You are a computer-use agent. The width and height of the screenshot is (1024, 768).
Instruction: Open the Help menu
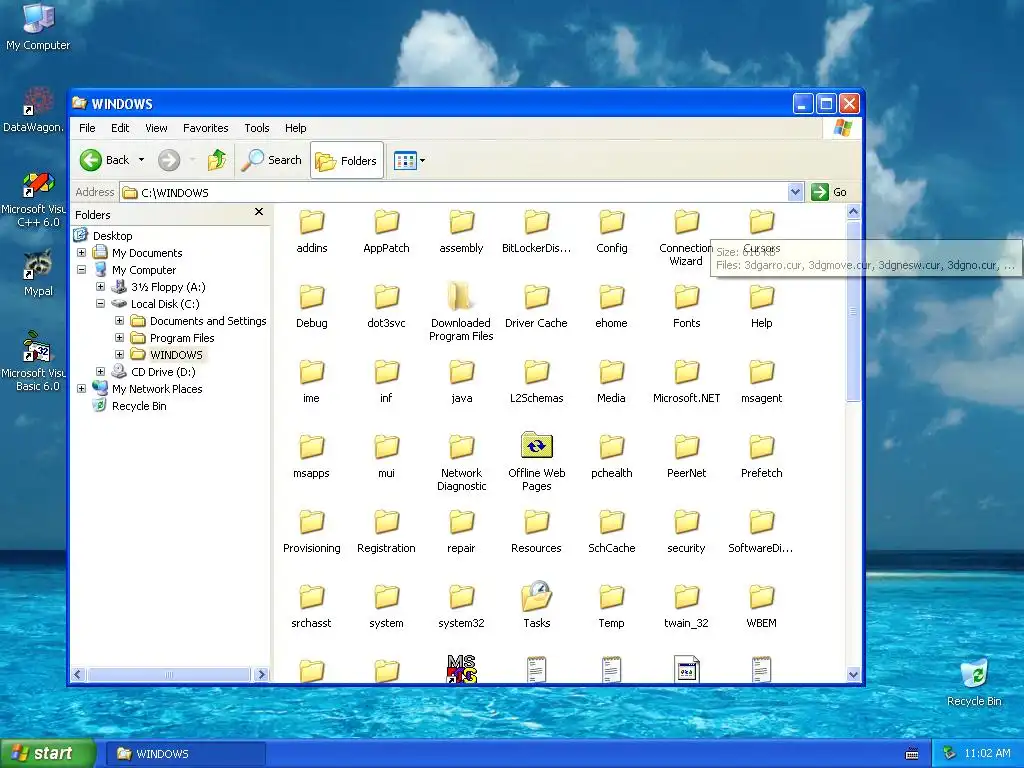295,128
